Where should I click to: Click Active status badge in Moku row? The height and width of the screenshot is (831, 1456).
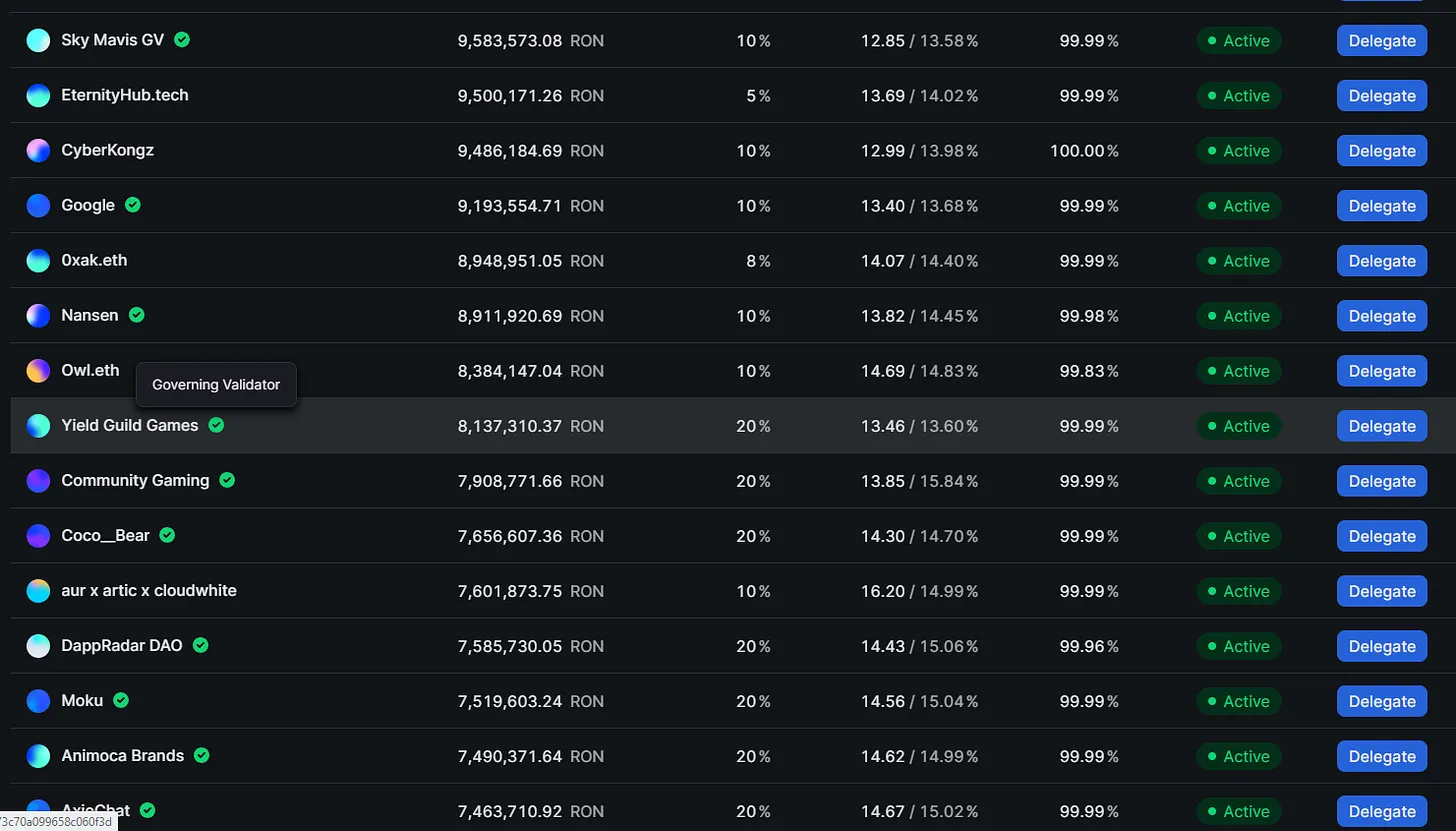tap(1238, 701)
